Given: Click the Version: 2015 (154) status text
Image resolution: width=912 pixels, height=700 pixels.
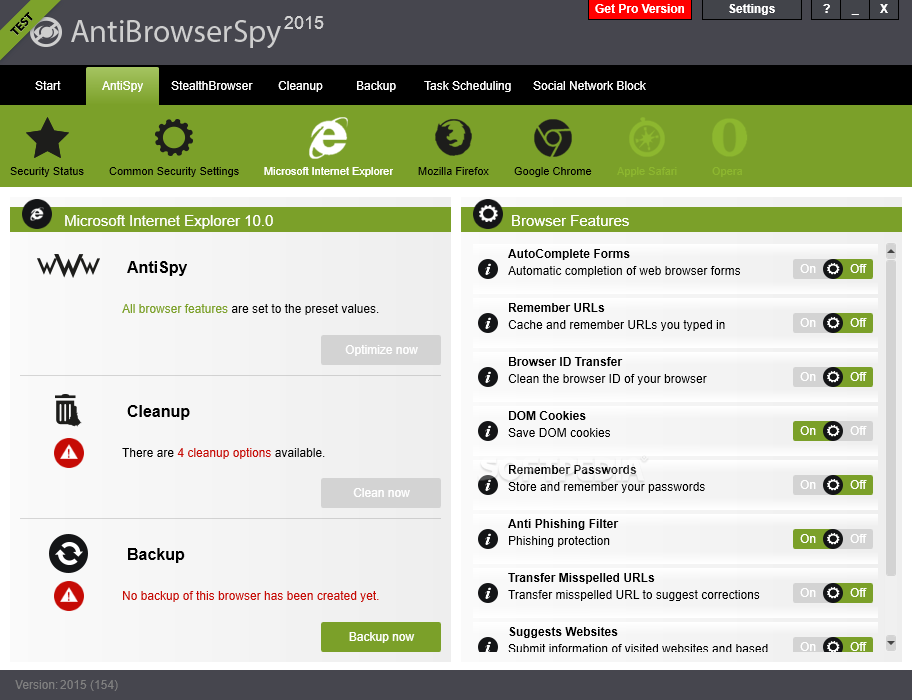Looking at the screenshot, I should pyautogui.click(x=67, y=685).
